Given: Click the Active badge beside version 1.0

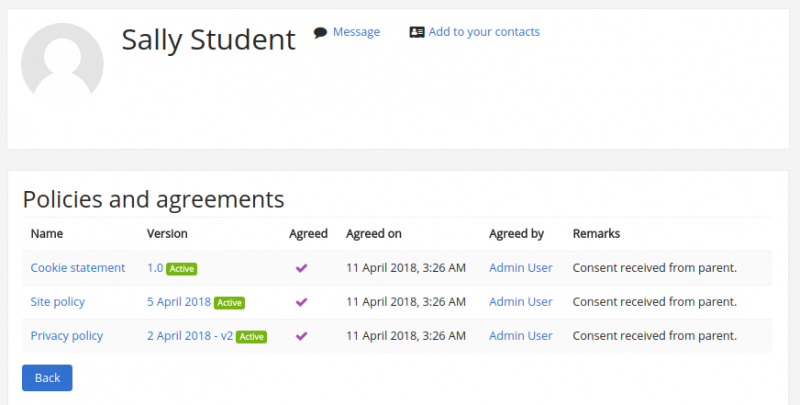Looking at the screenshot, I should pyautogui.click(x=181, y=269).
